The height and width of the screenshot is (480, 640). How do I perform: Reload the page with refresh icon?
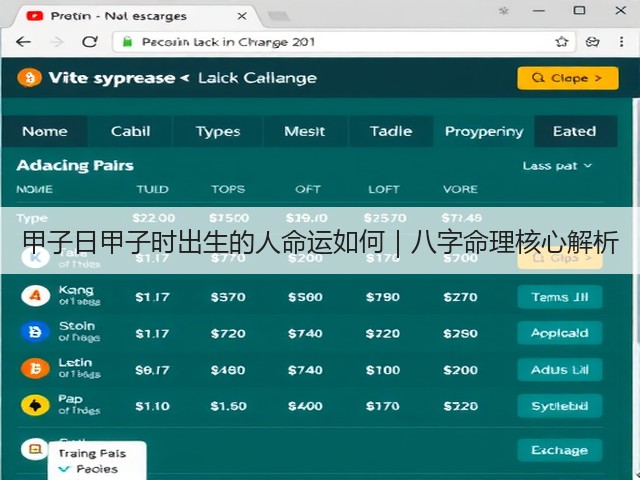tap(90, 42)
